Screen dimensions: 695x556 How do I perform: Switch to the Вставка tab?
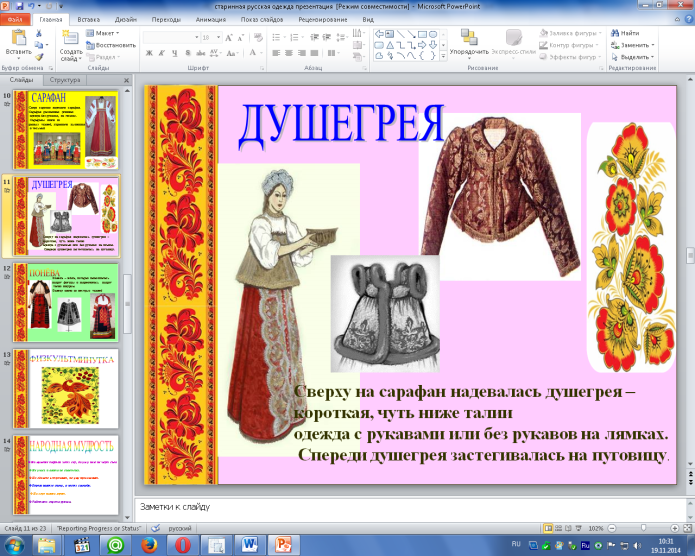click(x=89, y=20)
